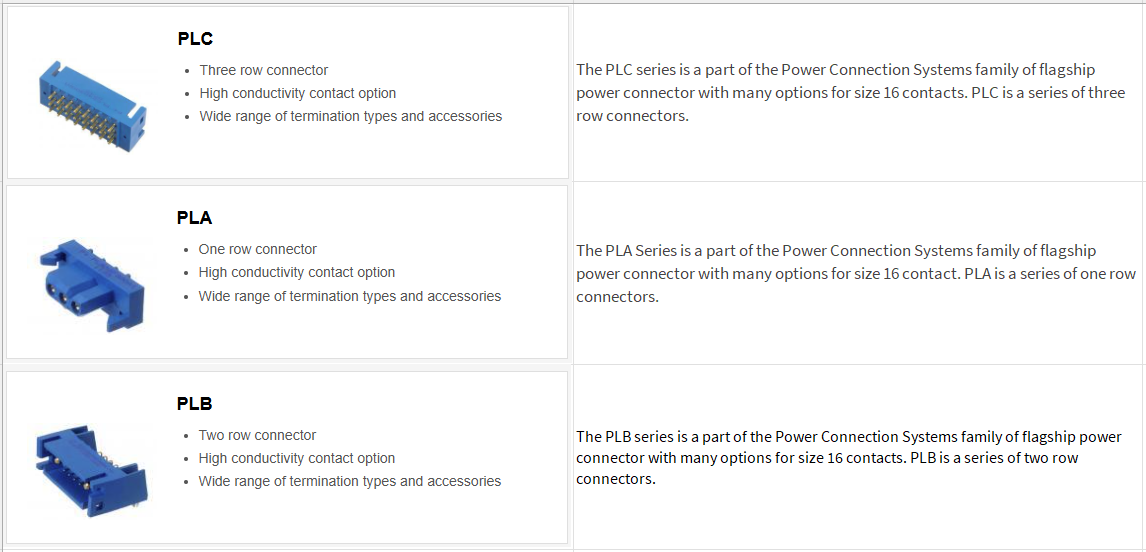Image resolution: width=1146 pixels, height=552 pixels.
Task: Click PLB's 'Wide range of termination types' bullet
Action: (x=349, y=481)
